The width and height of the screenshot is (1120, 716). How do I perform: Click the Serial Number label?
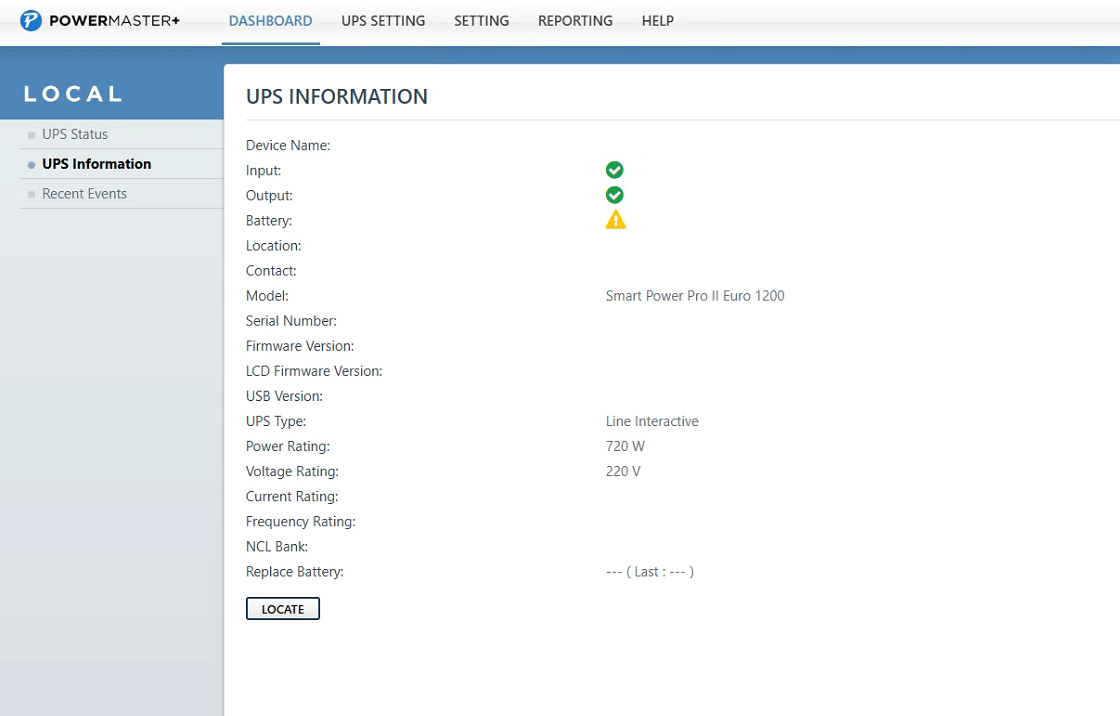(291, 321)
